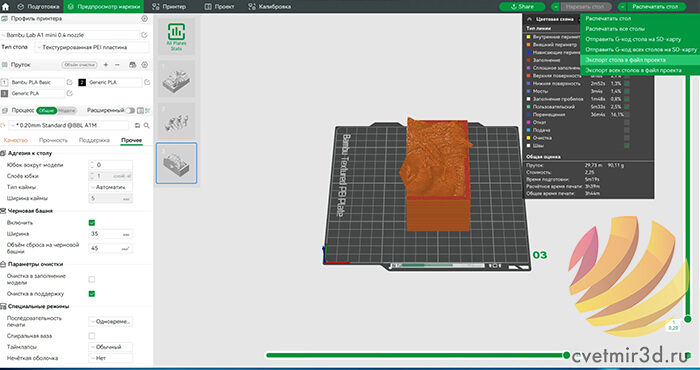700x370 pixels.
Task: Click the Share button
Action: tap(522, 7)
